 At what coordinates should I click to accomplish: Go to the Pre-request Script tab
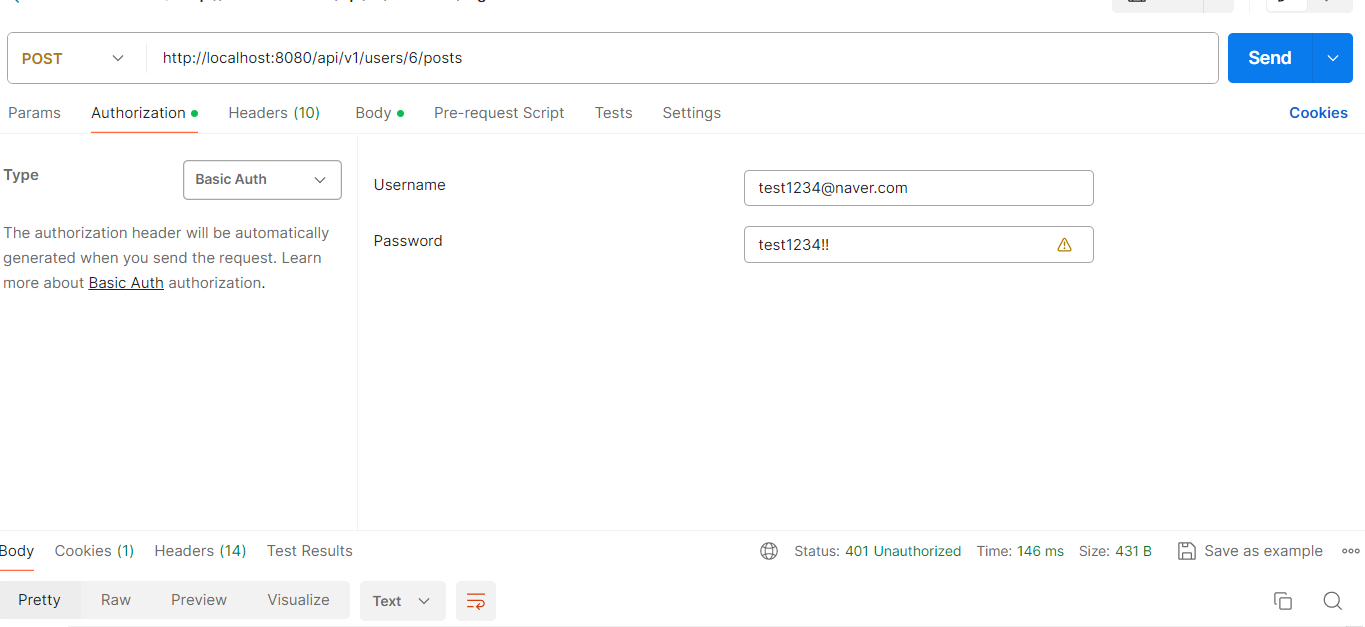pyautogui.click(x=499, y=113)
